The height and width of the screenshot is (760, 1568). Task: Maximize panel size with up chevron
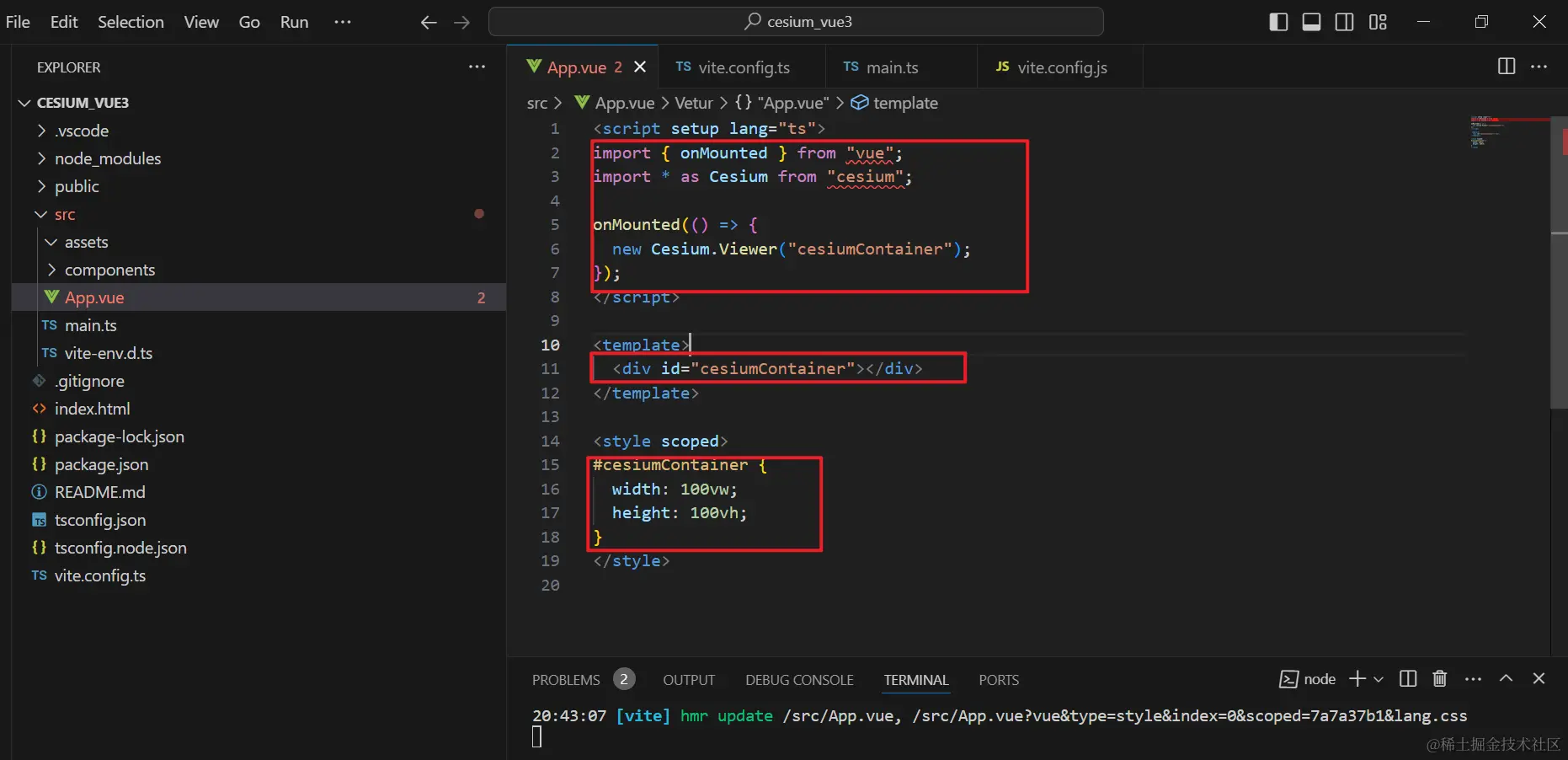[1506, 679]
